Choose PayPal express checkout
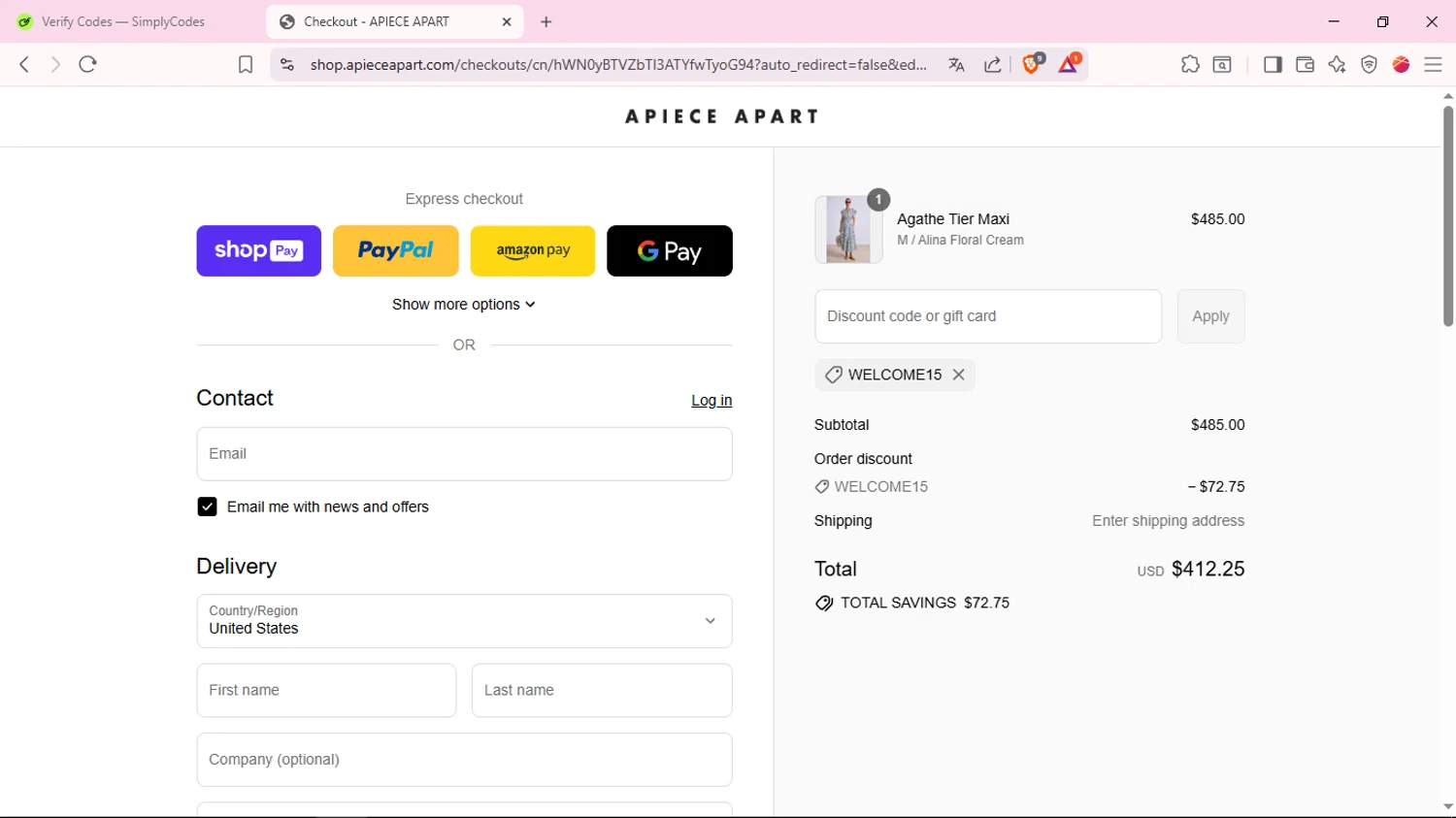Screen dimensions: 1456x818 395,250
